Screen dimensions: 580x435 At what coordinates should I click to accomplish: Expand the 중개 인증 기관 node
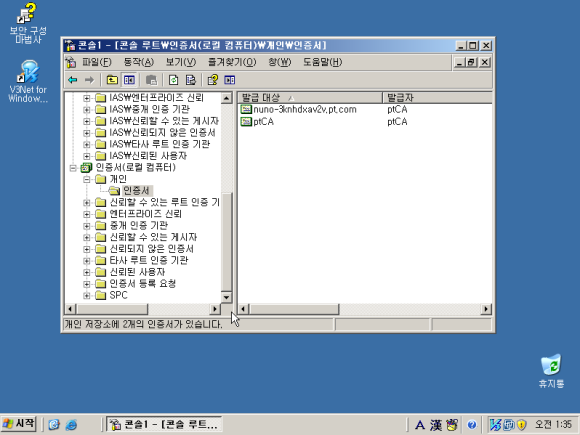point(87,226)
